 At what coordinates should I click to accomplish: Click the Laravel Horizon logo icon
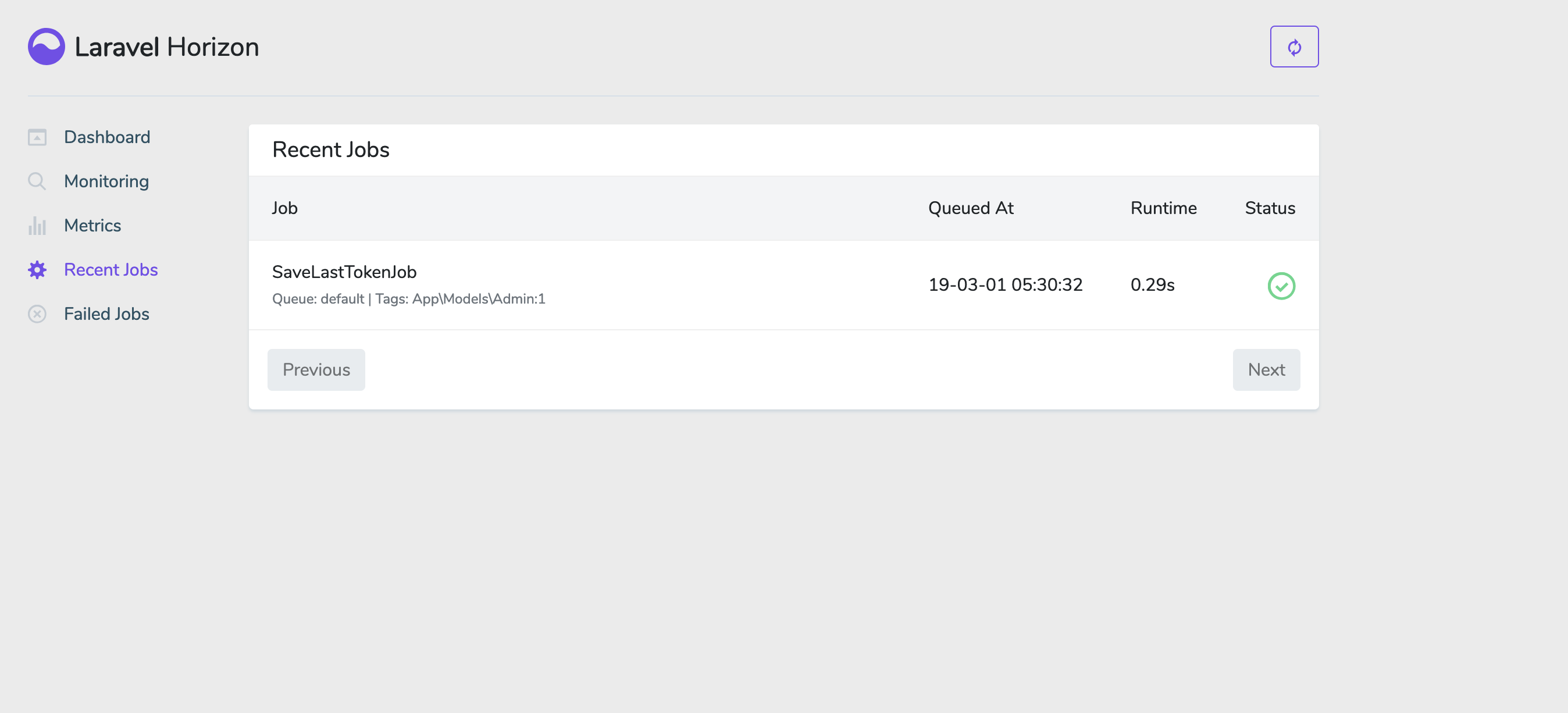(x=46, y=46)
